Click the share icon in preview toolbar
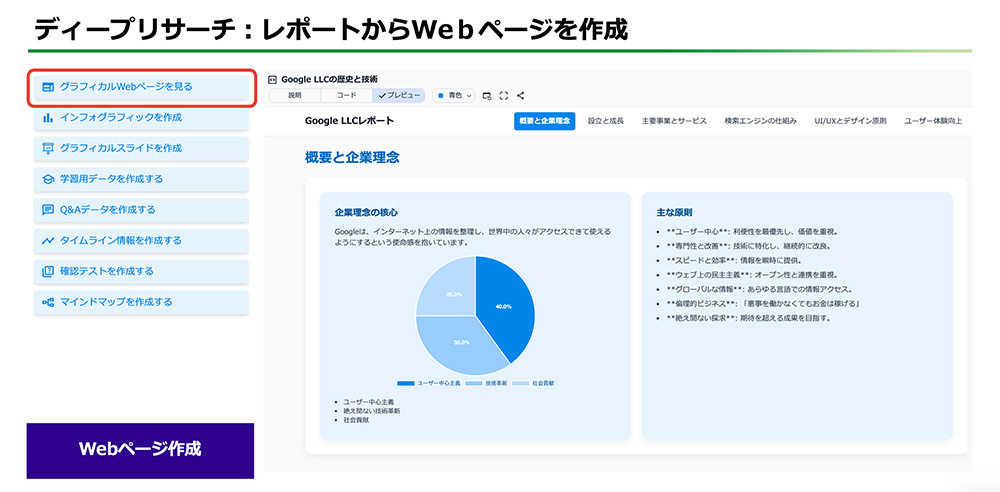Screen dimensions: 1000x492 click(520, 96)
